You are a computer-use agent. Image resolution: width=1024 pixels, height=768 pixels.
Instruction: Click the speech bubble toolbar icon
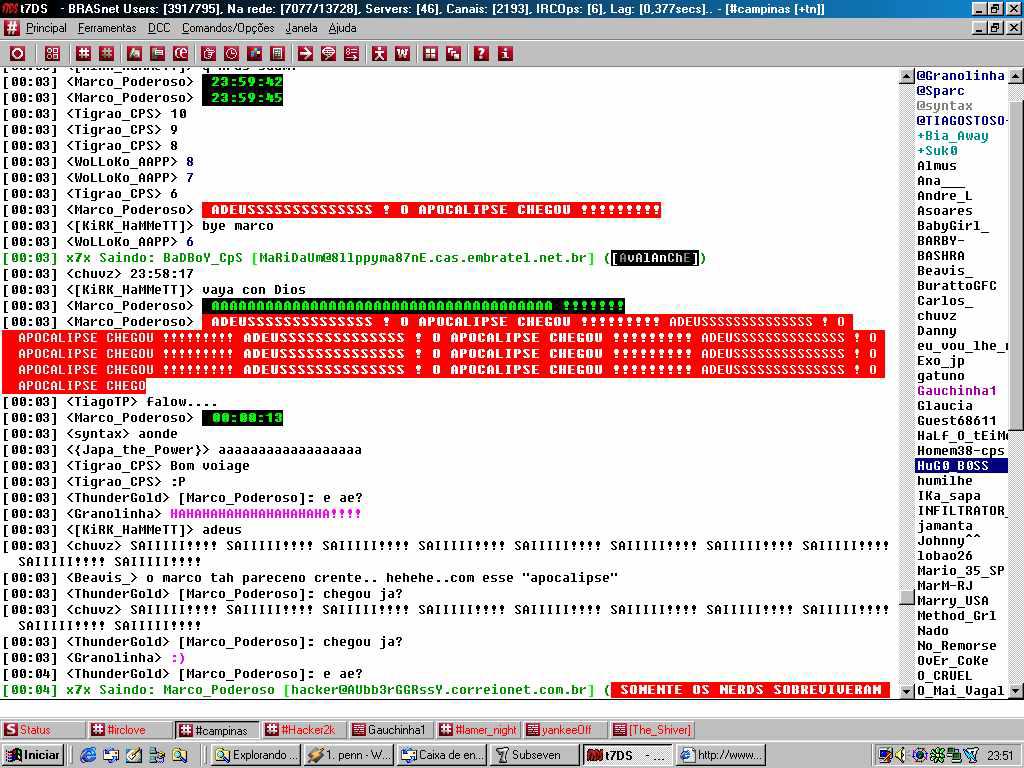tap(328, 53)
